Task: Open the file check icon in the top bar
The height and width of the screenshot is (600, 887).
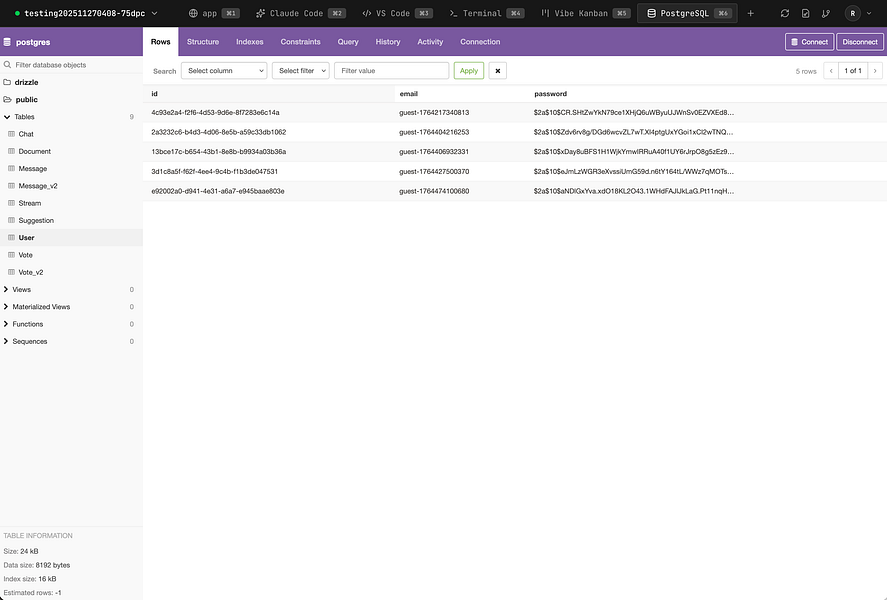Action: [806, 13]
